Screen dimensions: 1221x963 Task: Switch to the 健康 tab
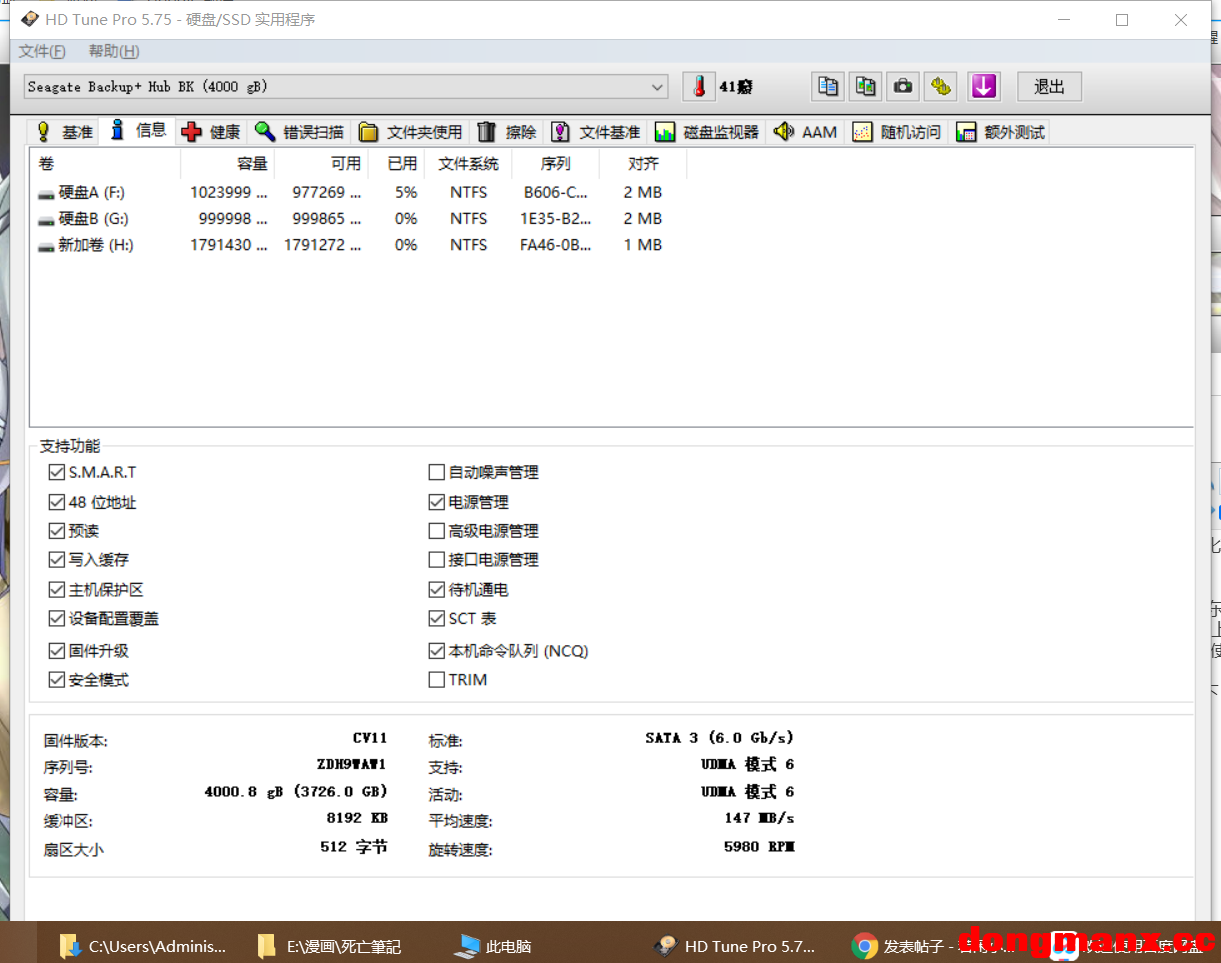pyautogui.click(x=212, y=132)
